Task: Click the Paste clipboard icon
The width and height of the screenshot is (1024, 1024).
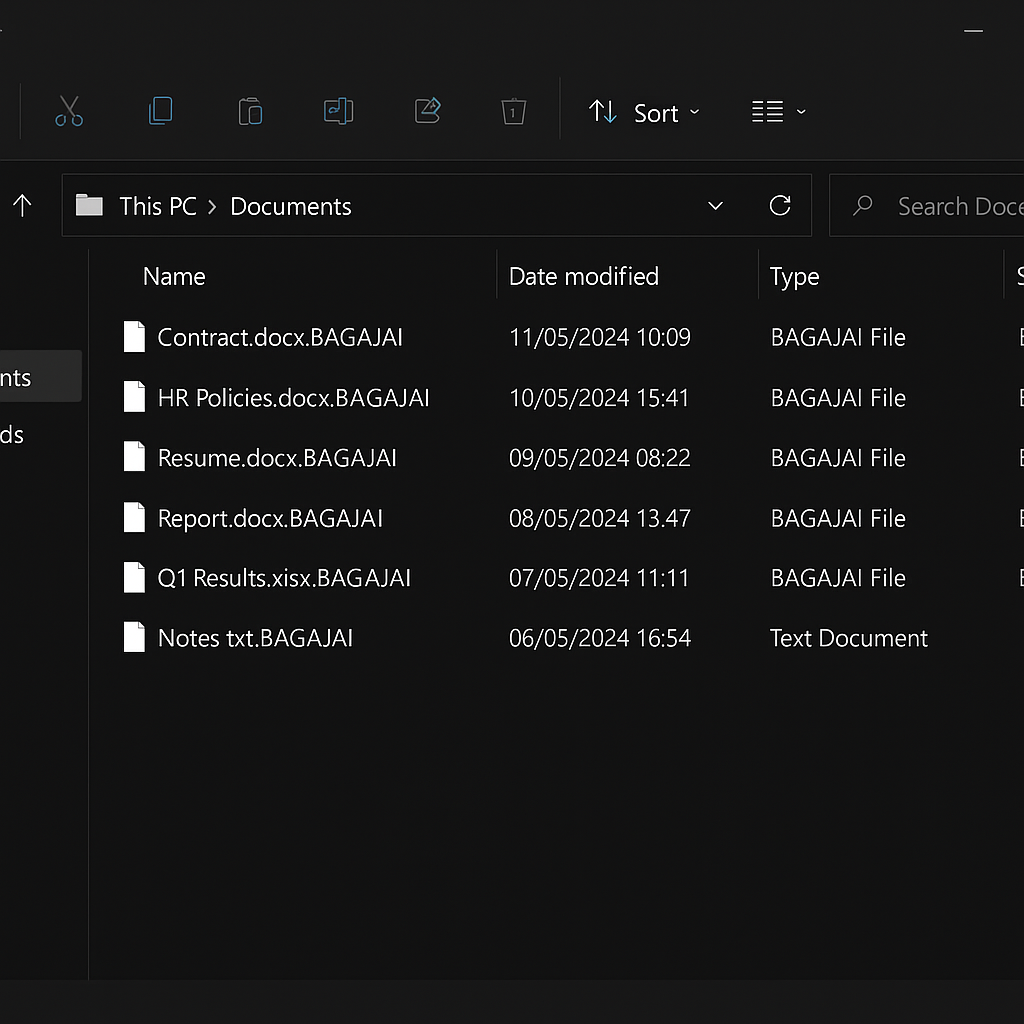Action: pyautogui.click(x=250, y=111)
